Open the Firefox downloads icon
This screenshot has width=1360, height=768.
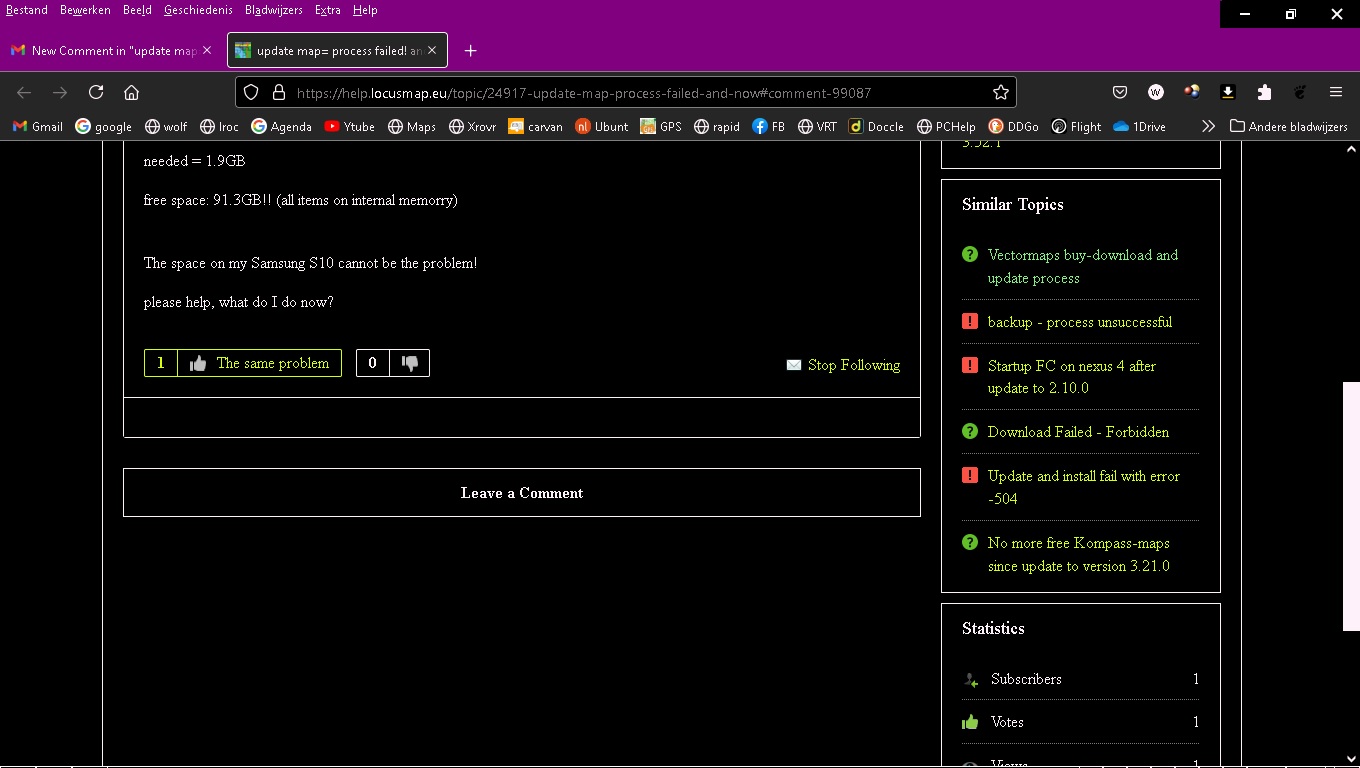[x=1228, y=92]
